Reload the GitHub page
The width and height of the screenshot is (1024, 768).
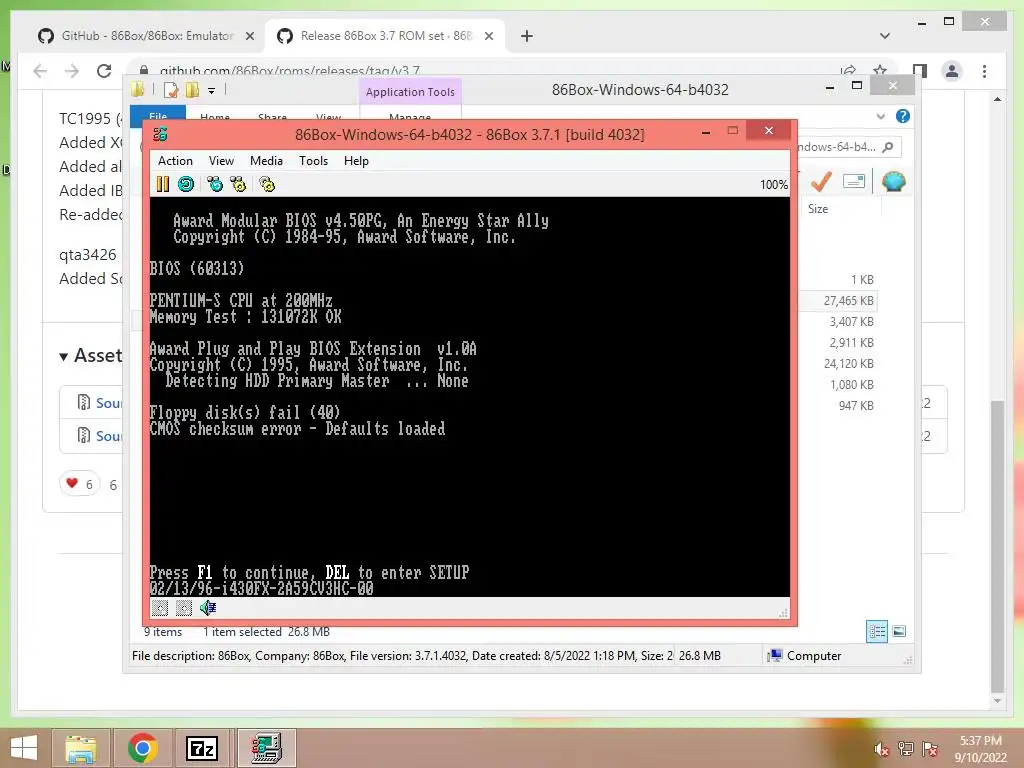pyautogui.click(x=104, y=71)
